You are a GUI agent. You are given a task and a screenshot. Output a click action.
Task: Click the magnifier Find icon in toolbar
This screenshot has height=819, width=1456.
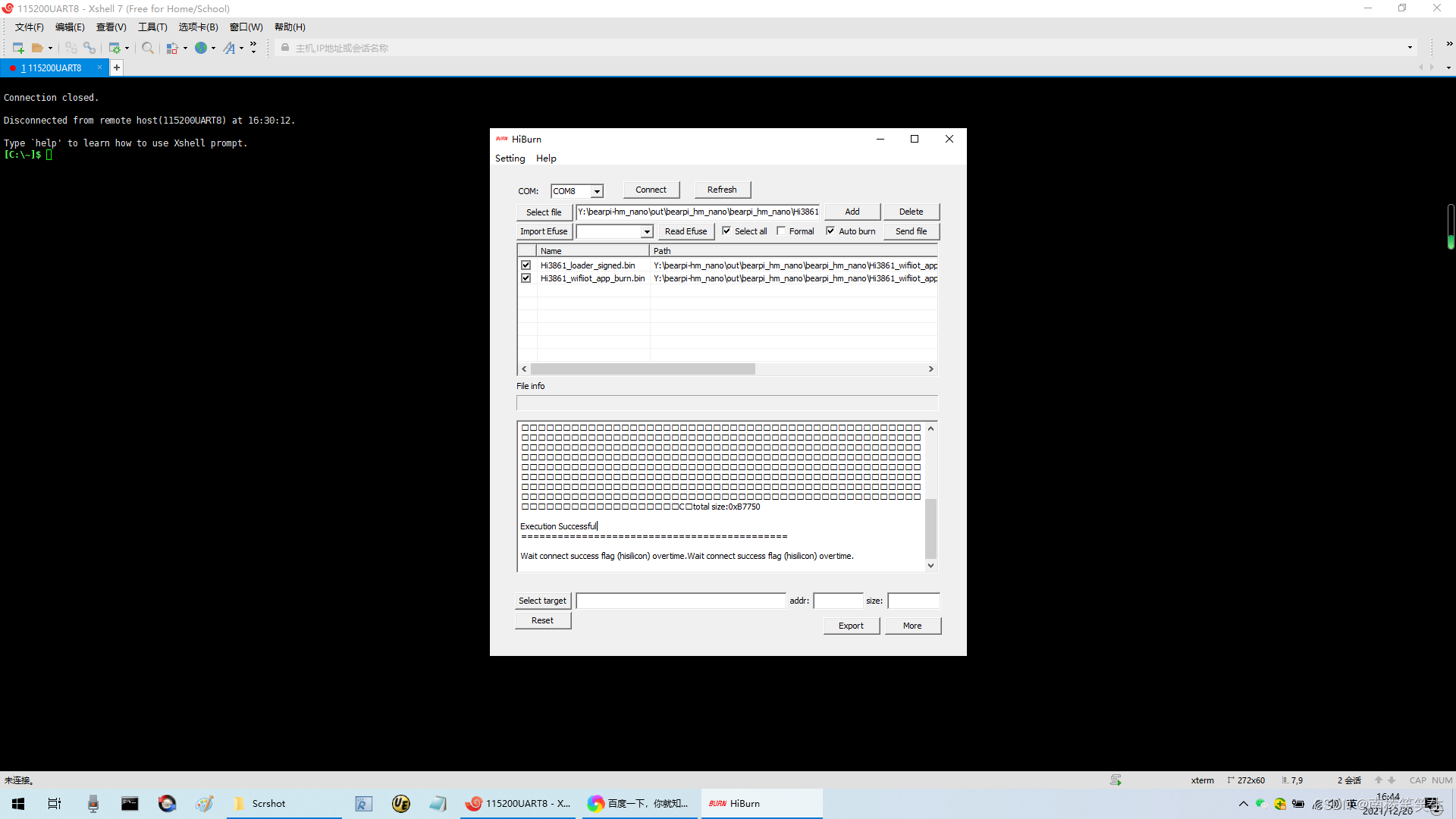[x=148, y=48]
